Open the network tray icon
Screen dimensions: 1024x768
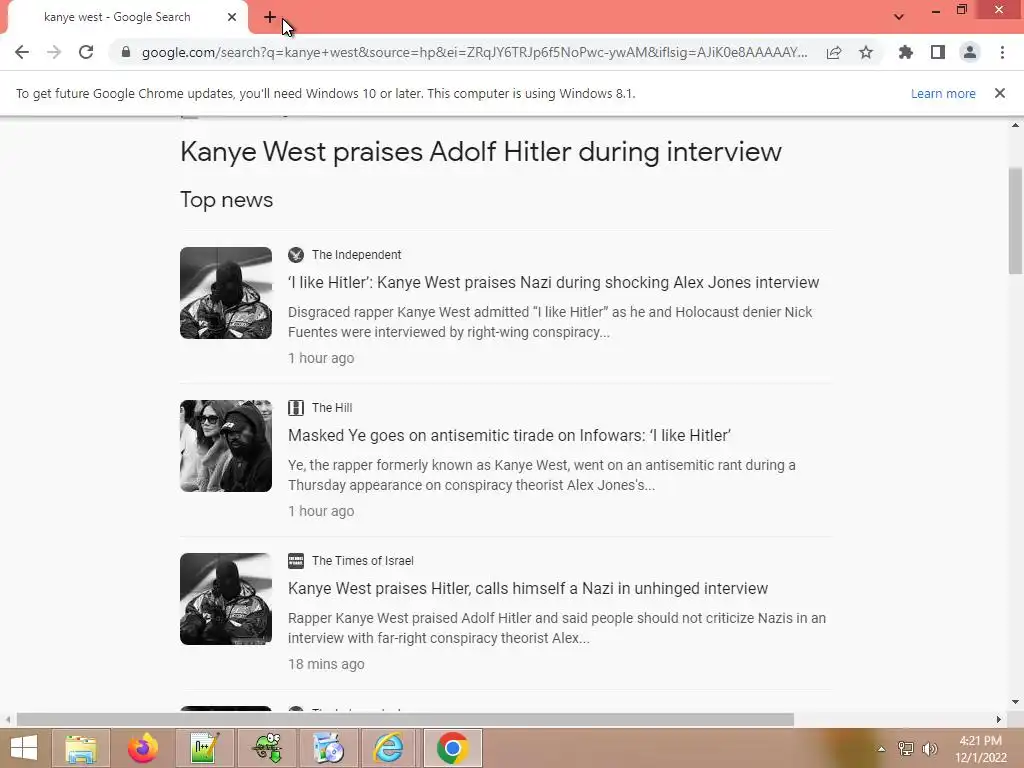pos(906,748)
